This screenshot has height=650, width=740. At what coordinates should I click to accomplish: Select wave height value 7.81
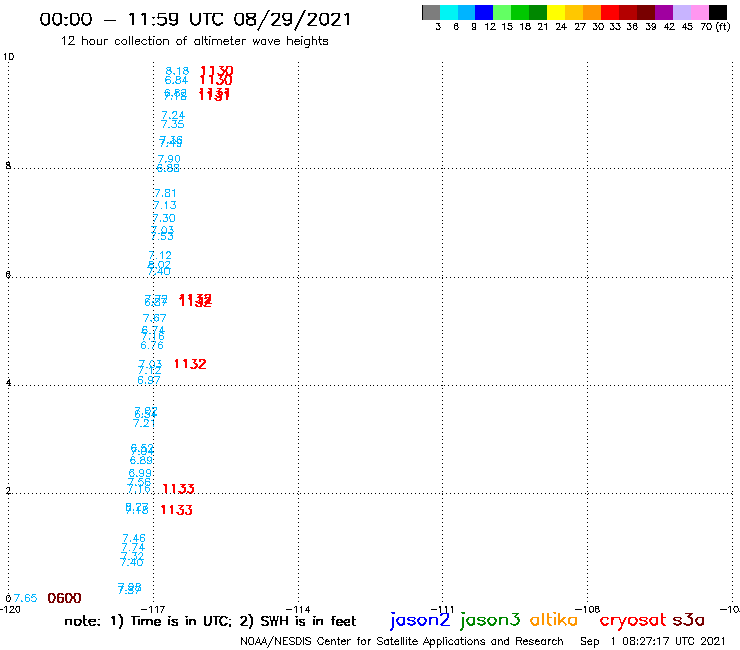point(165,193)
